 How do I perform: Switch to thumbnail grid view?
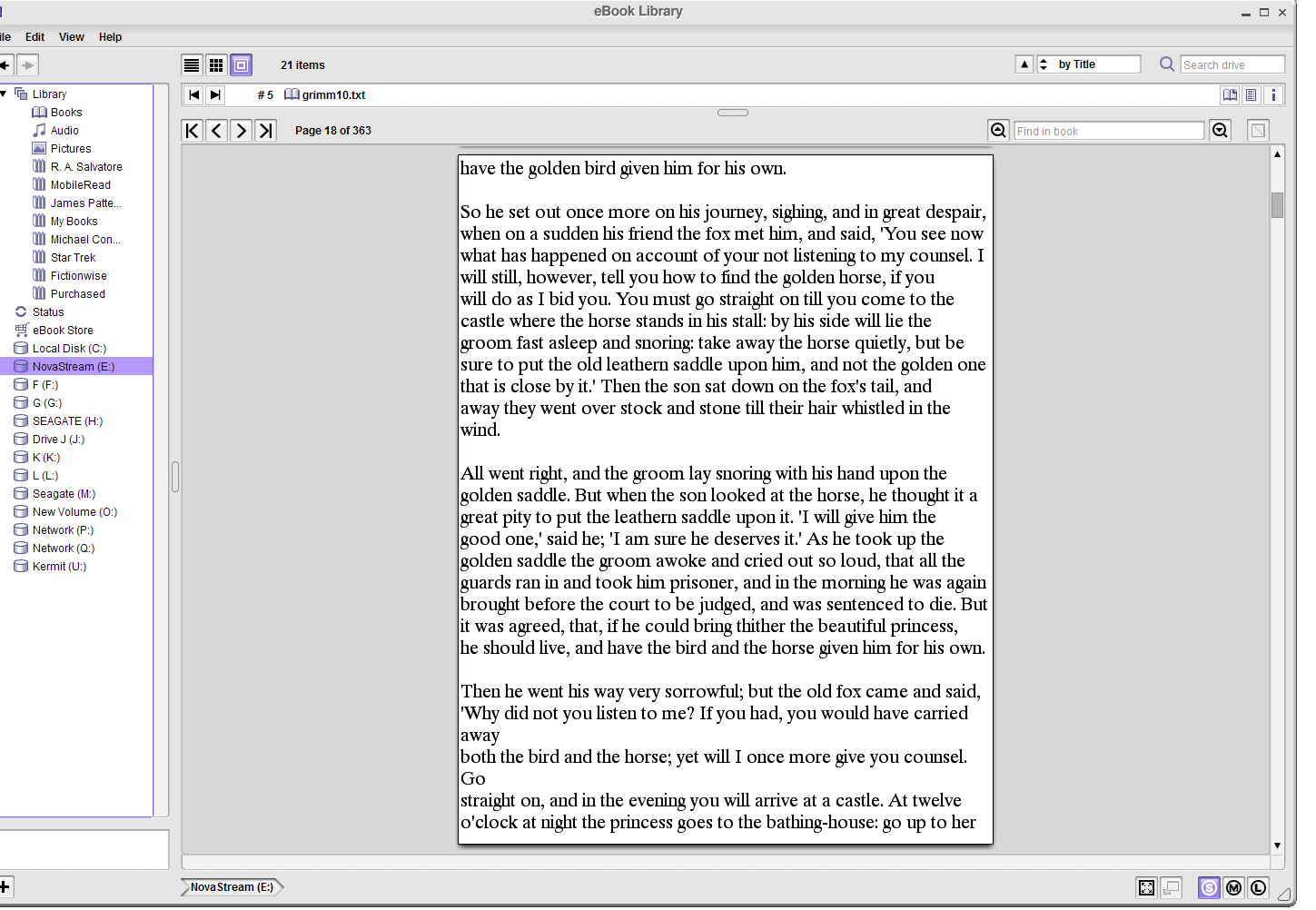(x=216, y=64)
